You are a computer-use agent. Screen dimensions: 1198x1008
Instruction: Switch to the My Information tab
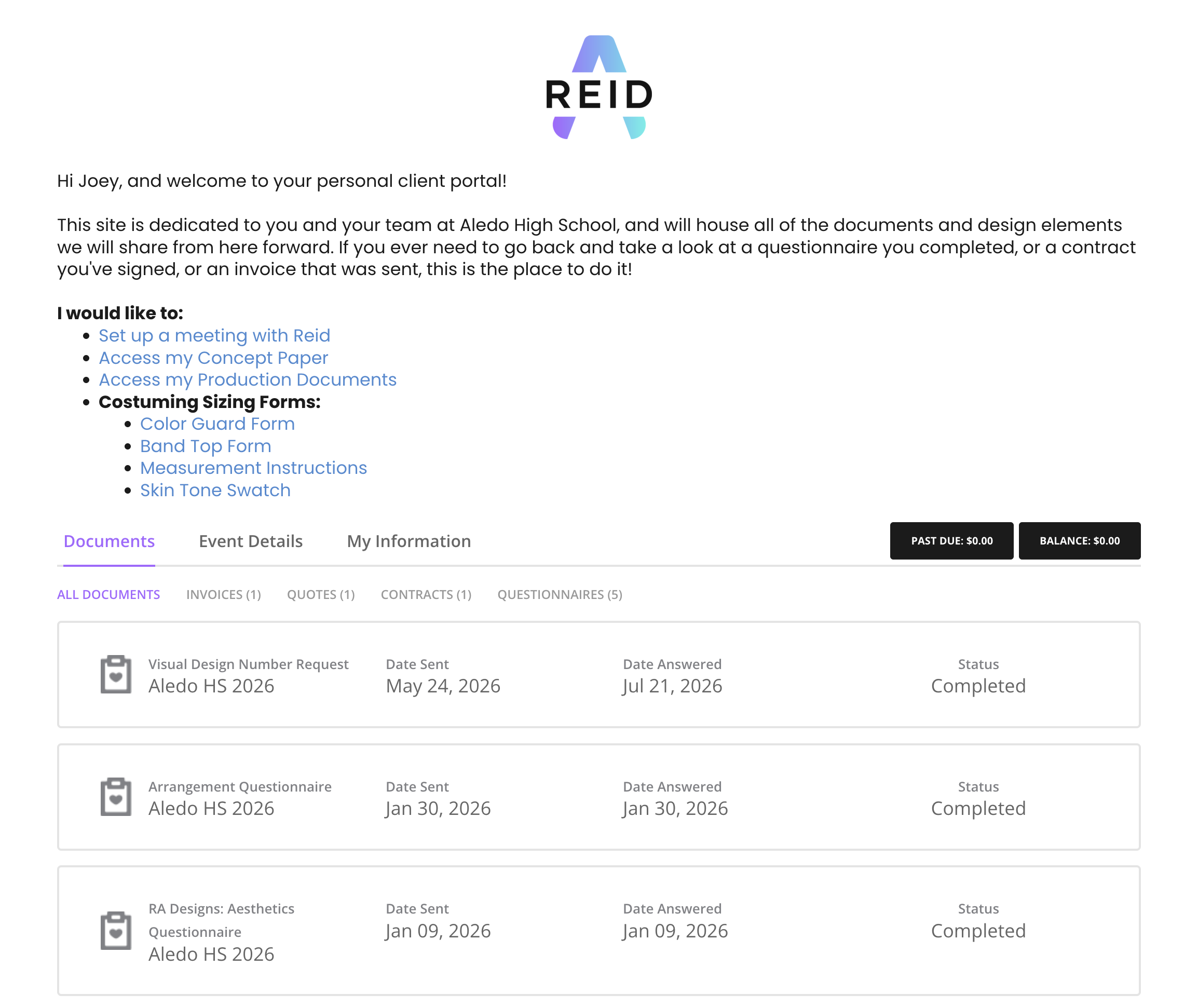(409, 541)
